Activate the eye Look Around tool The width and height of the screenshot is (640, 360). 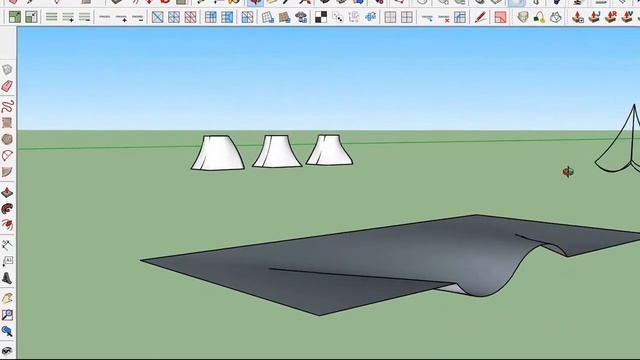coord(7,351)
